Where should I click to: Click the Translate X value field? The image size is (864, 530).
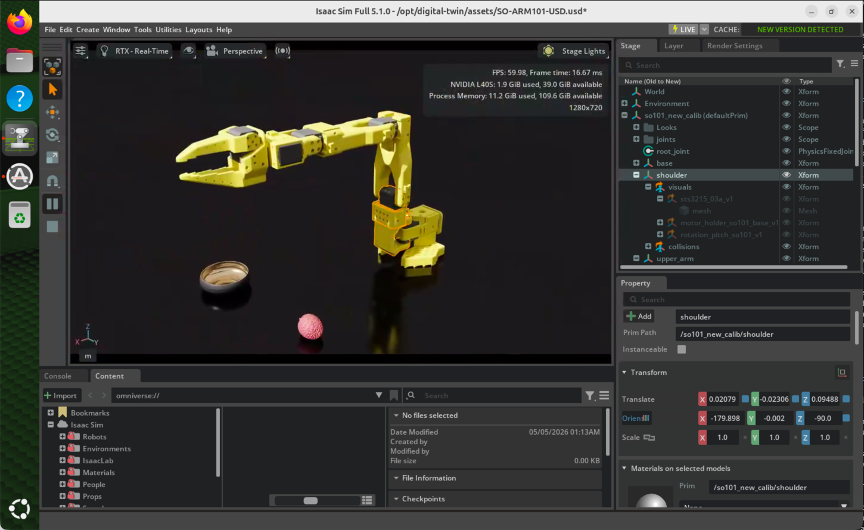pos(723,399)
